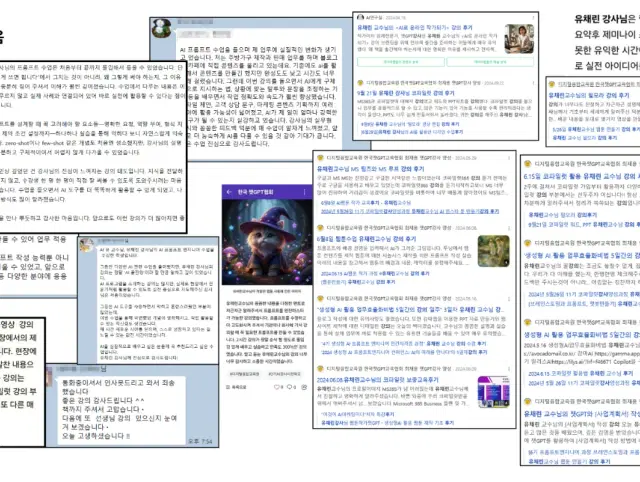Open more options for 6월4일 팀툰수업 result
The width and height of the screenshot is (640, 482).
click(x=509, y=228)
